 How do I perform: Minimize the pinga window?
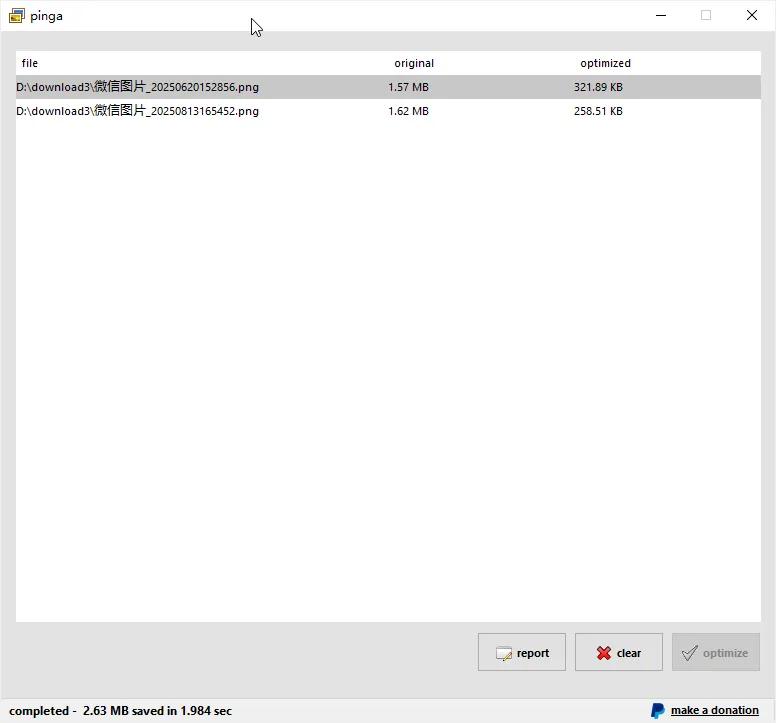[661, 15]
